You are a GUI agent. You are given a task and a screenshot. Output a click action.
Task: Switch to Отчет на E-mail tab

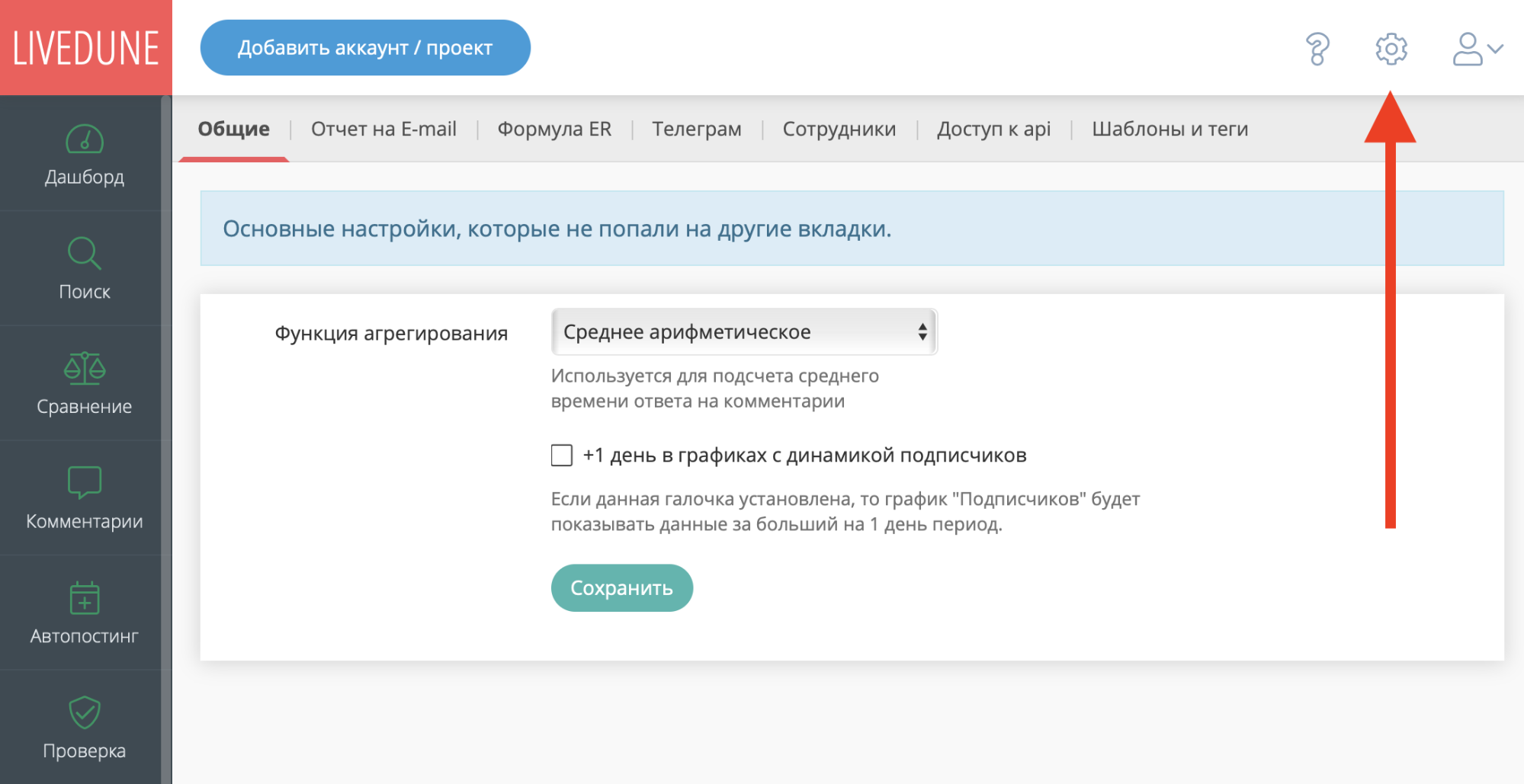[383, 129]
